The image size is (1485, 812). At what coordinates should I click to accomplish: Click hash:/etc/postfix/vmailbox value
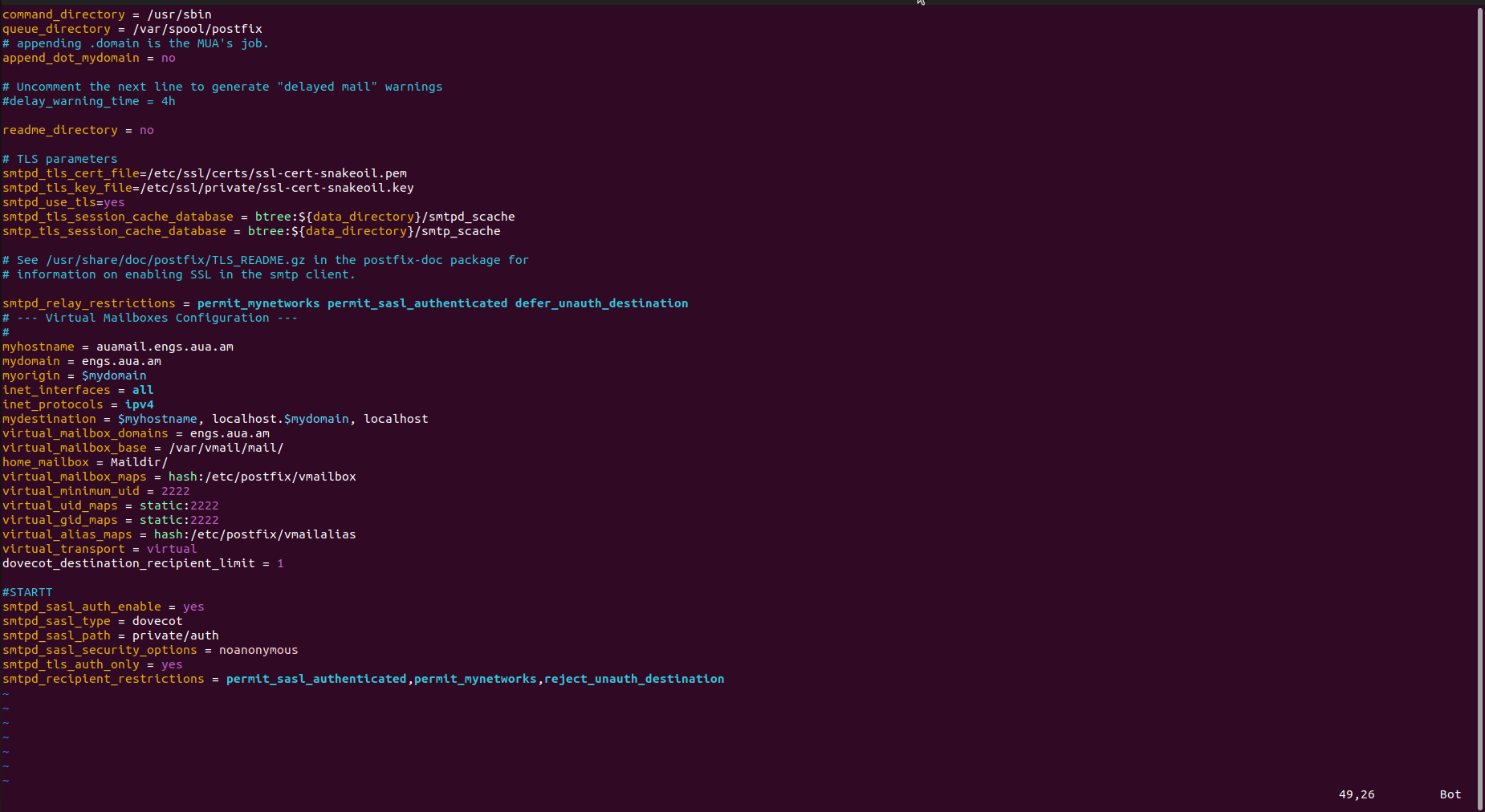262,477
